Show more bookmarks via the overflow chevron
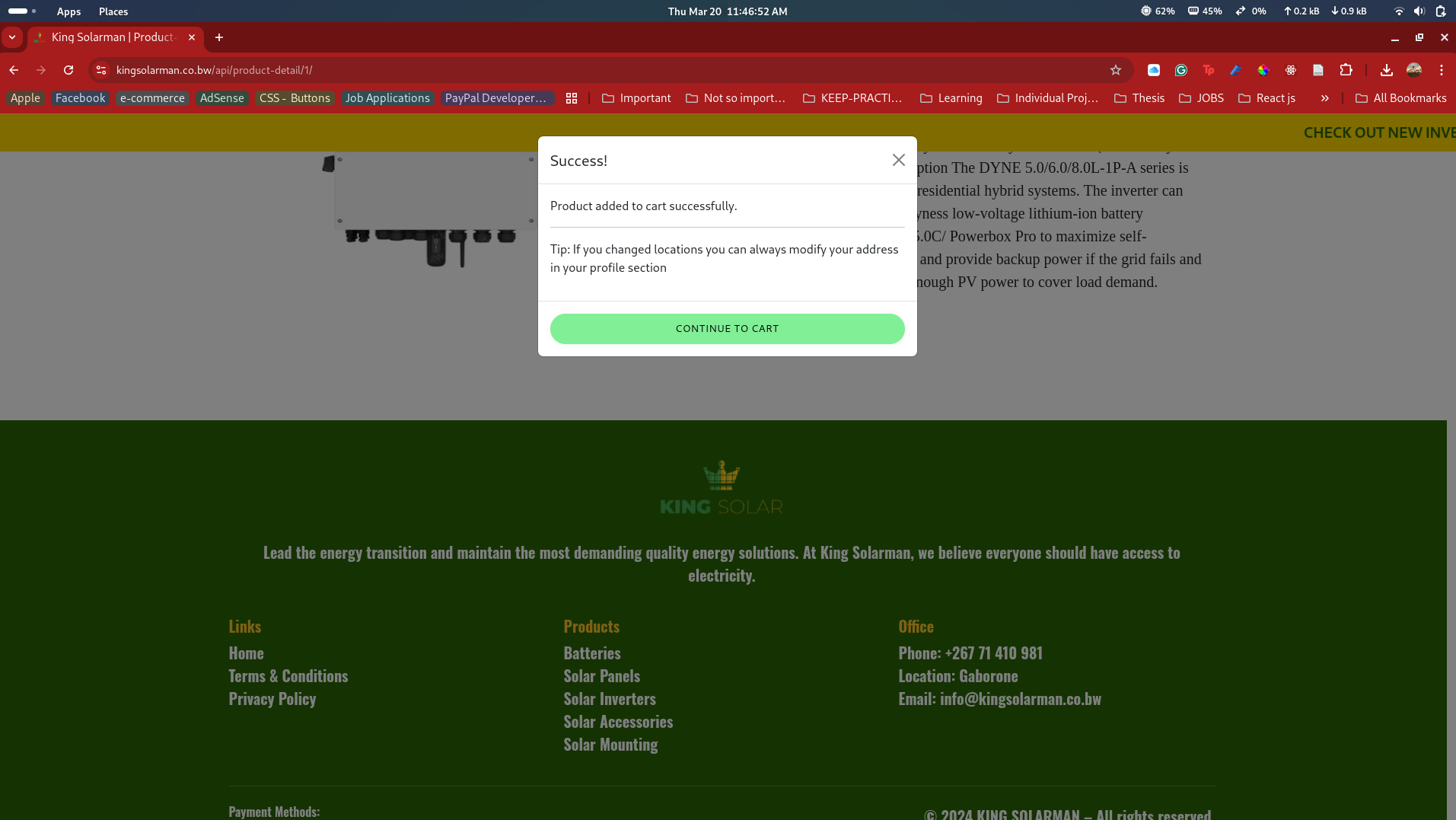The height and width of the screenshot is (820, 1456). coord(1324,98)
